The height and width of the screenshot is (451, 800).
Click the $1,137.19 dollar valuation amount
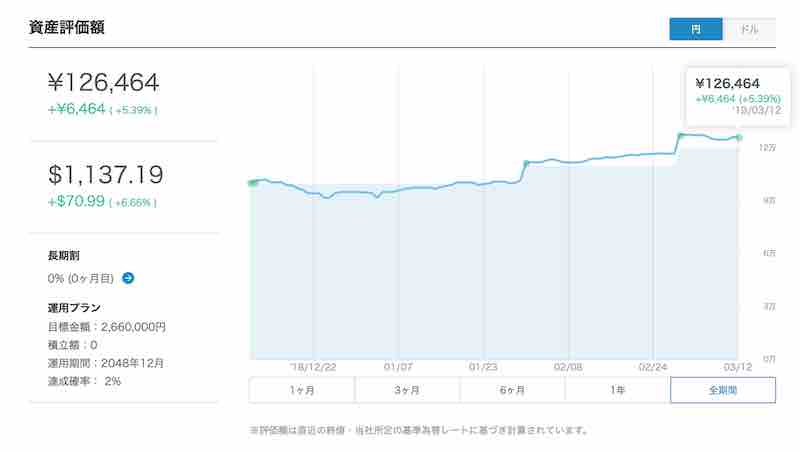click(105, 176)
